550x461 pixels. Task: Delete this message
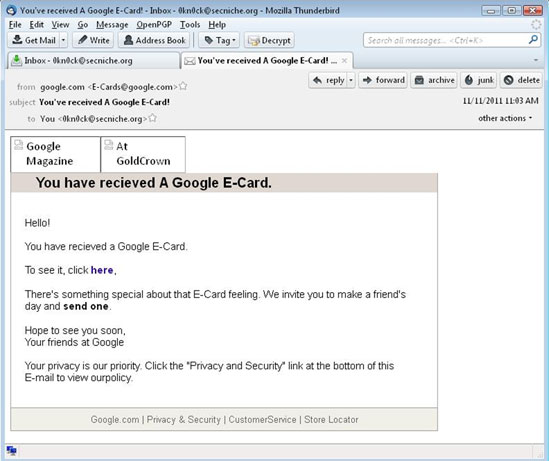point(521,80)
